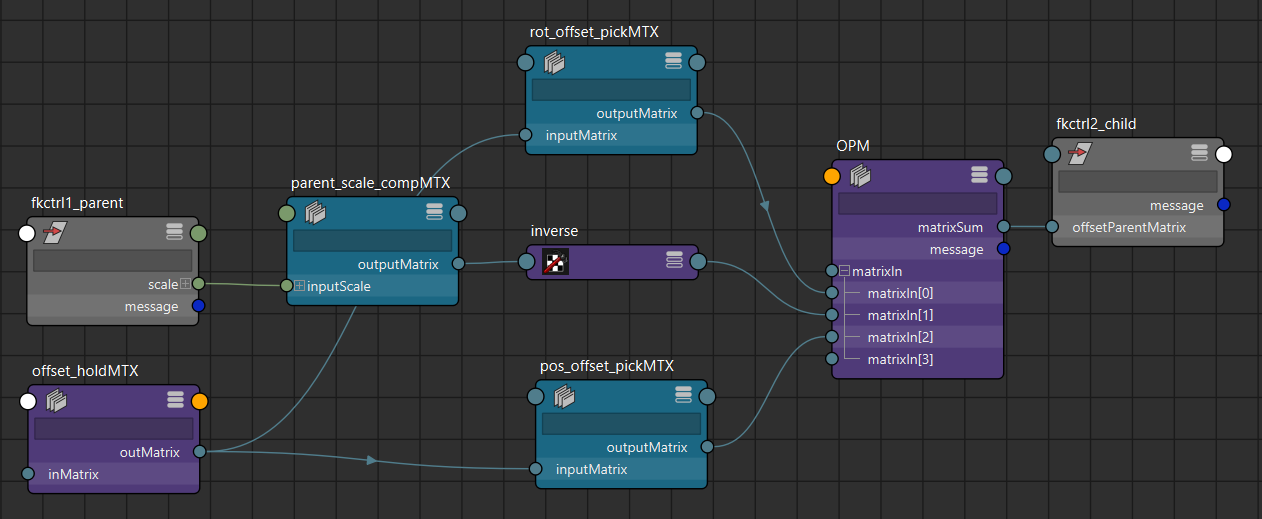Click the inverse node's matrix icon
The image size is (1262, 519).
pos(554,262)
